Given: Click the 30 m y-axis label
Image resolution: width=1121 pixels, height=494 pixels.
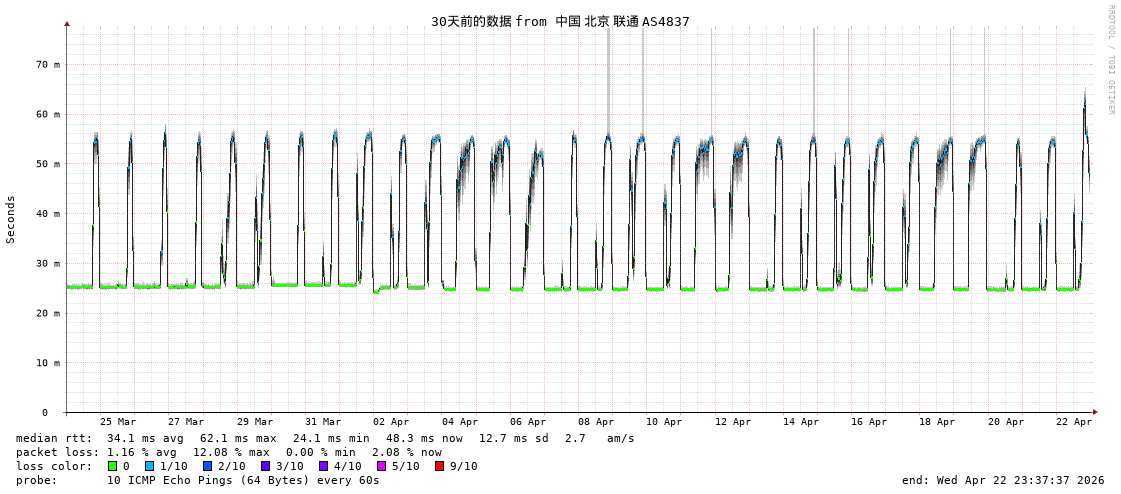Looking at the screenshot, I should (x=48, y=263).
